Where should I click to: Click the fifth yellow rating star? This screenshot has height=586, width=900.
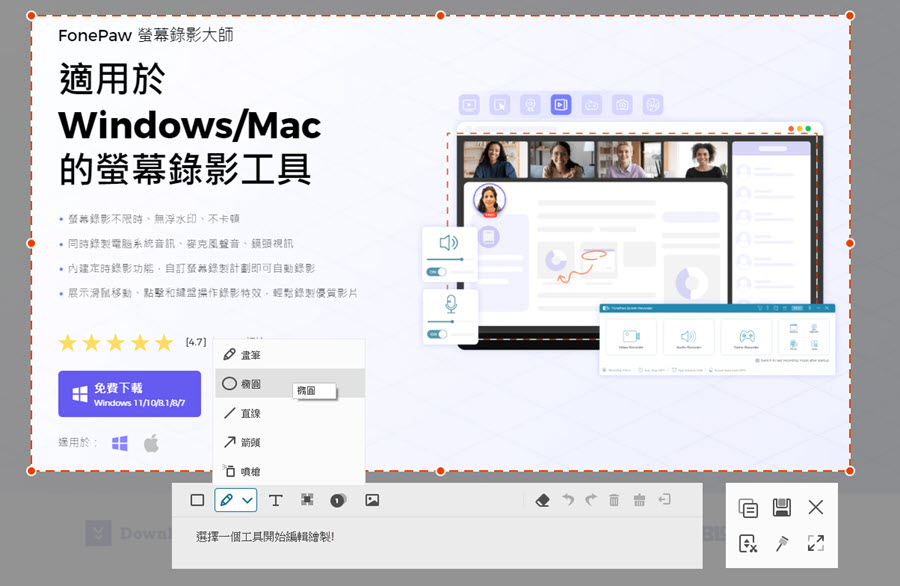[164, 343]
